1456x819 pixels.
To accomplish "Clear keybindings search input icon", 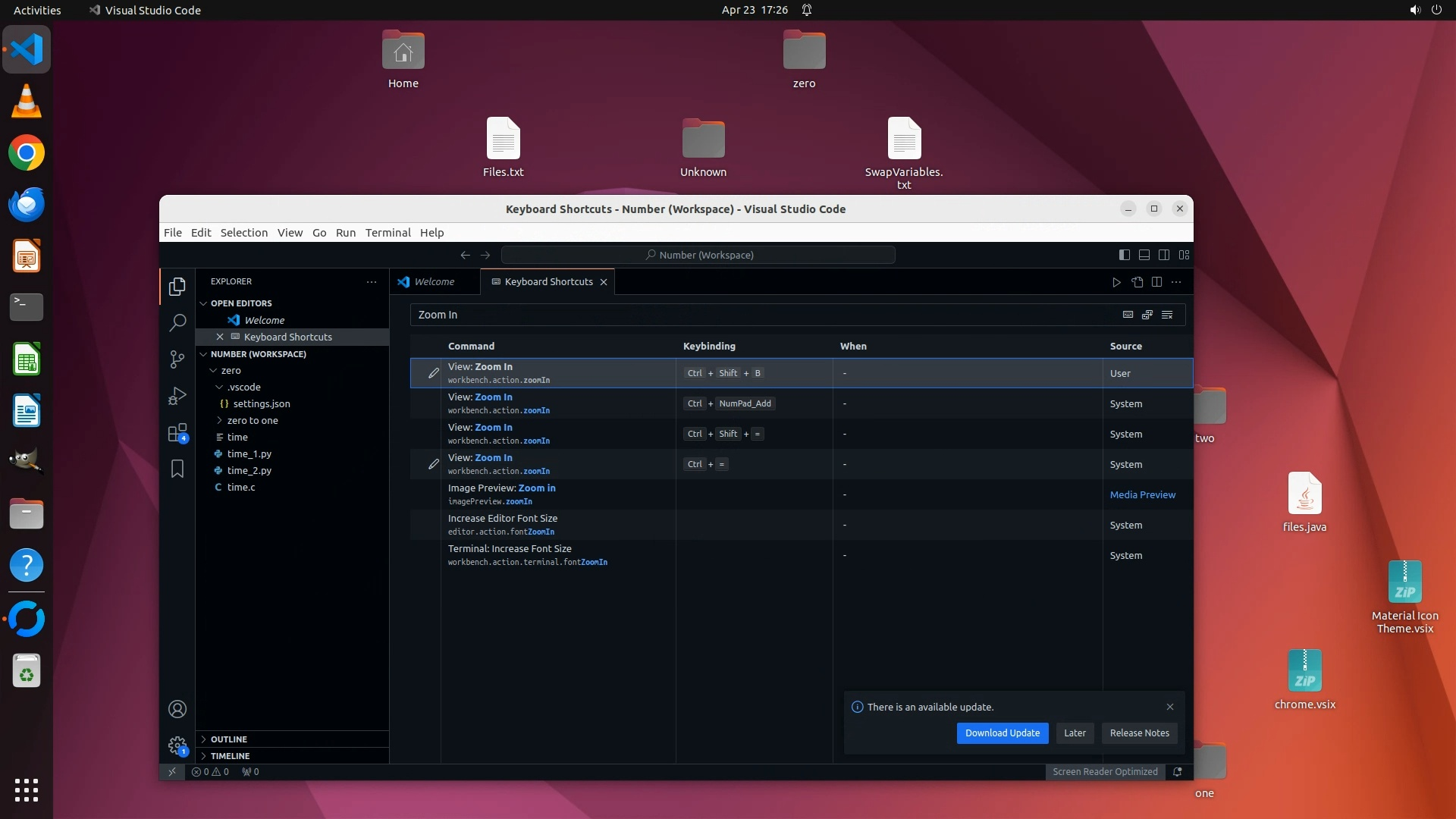I will (x=1167, y=315).
